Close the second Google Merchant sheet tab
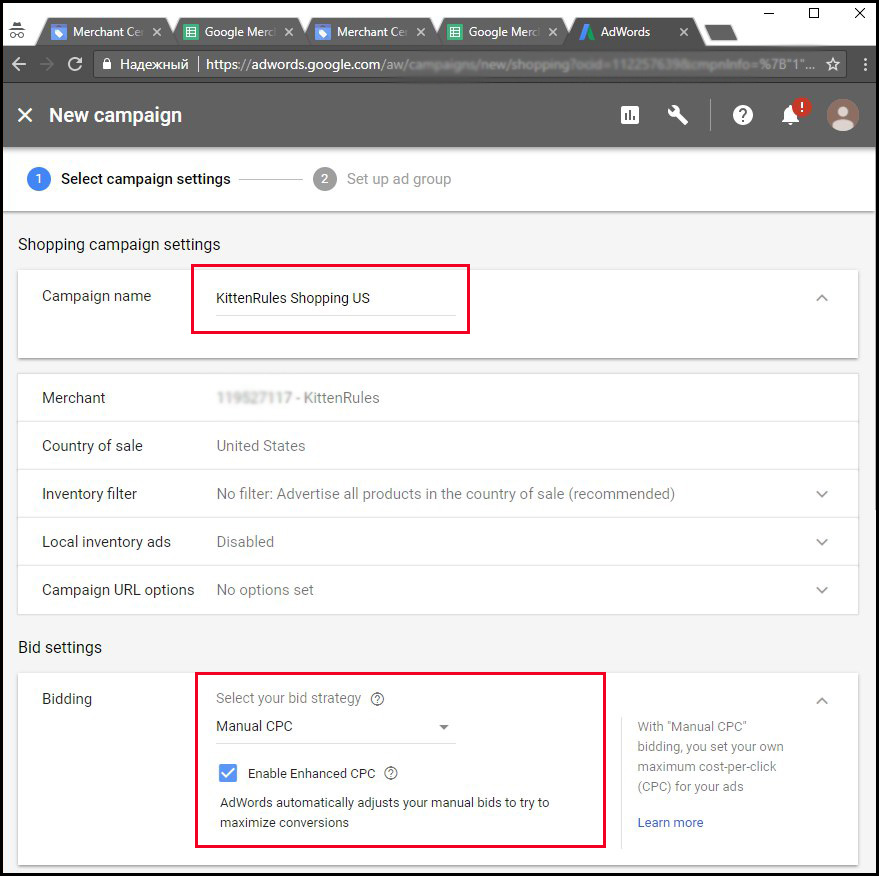The width and height of the screenshot is (879, 876). tap(553, 32)
